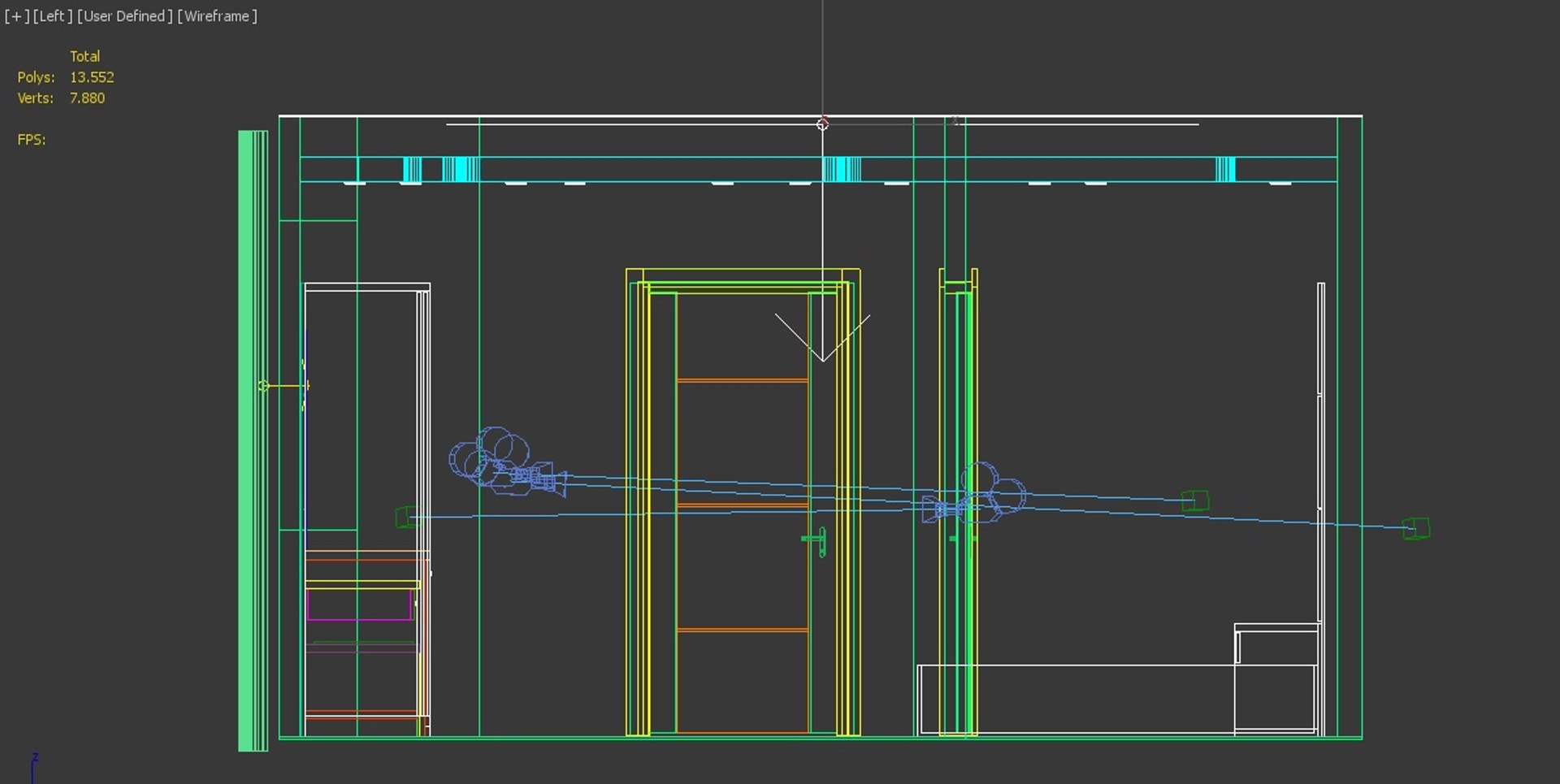Click the "Total" statistics heading
Viewport: 1560px width, 784px height.
click(x=84, y=56)
